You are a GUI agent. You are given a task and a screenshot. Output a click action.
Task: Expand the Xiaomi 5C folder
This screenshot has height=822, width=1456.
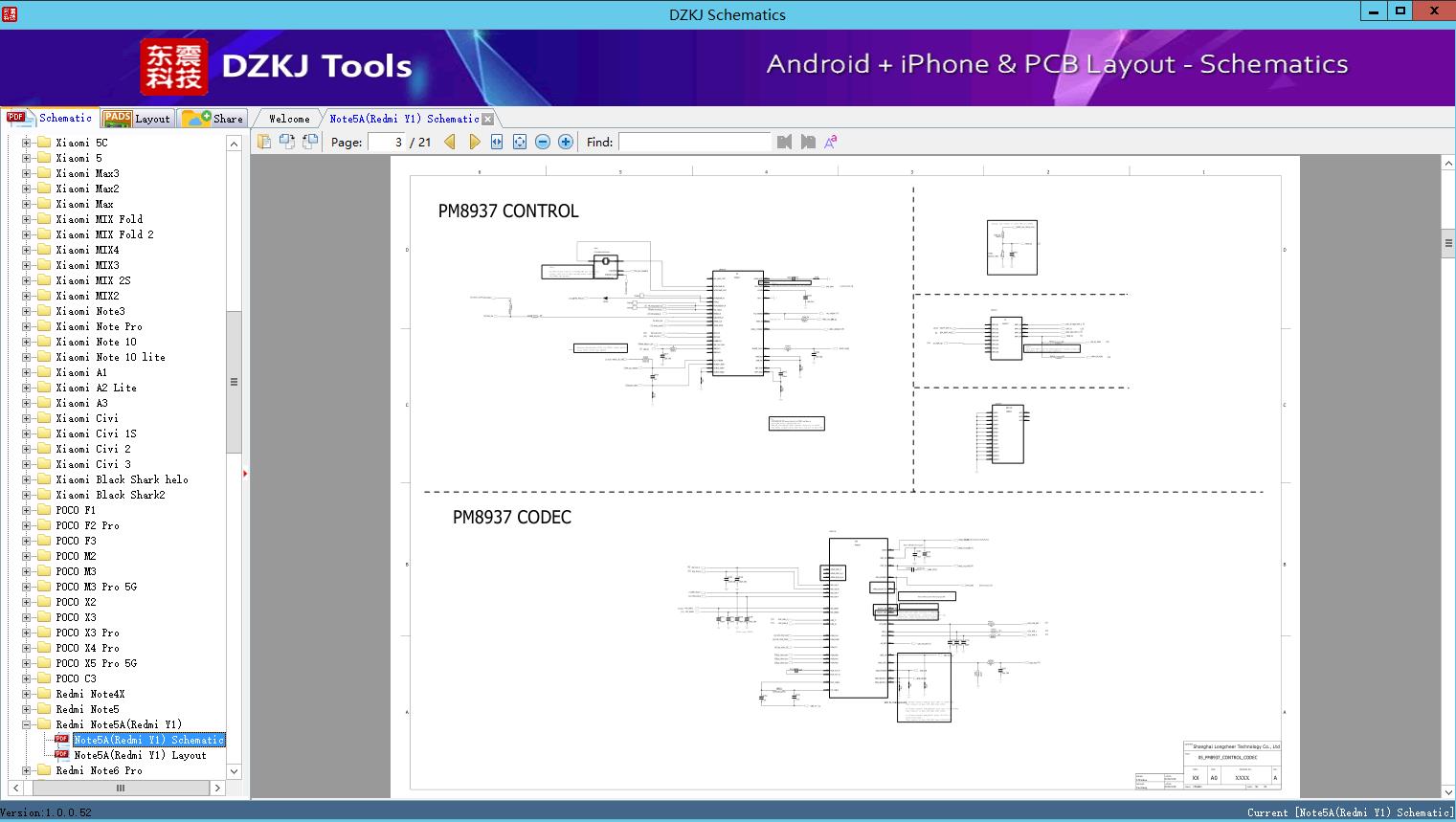coord(27,143)
